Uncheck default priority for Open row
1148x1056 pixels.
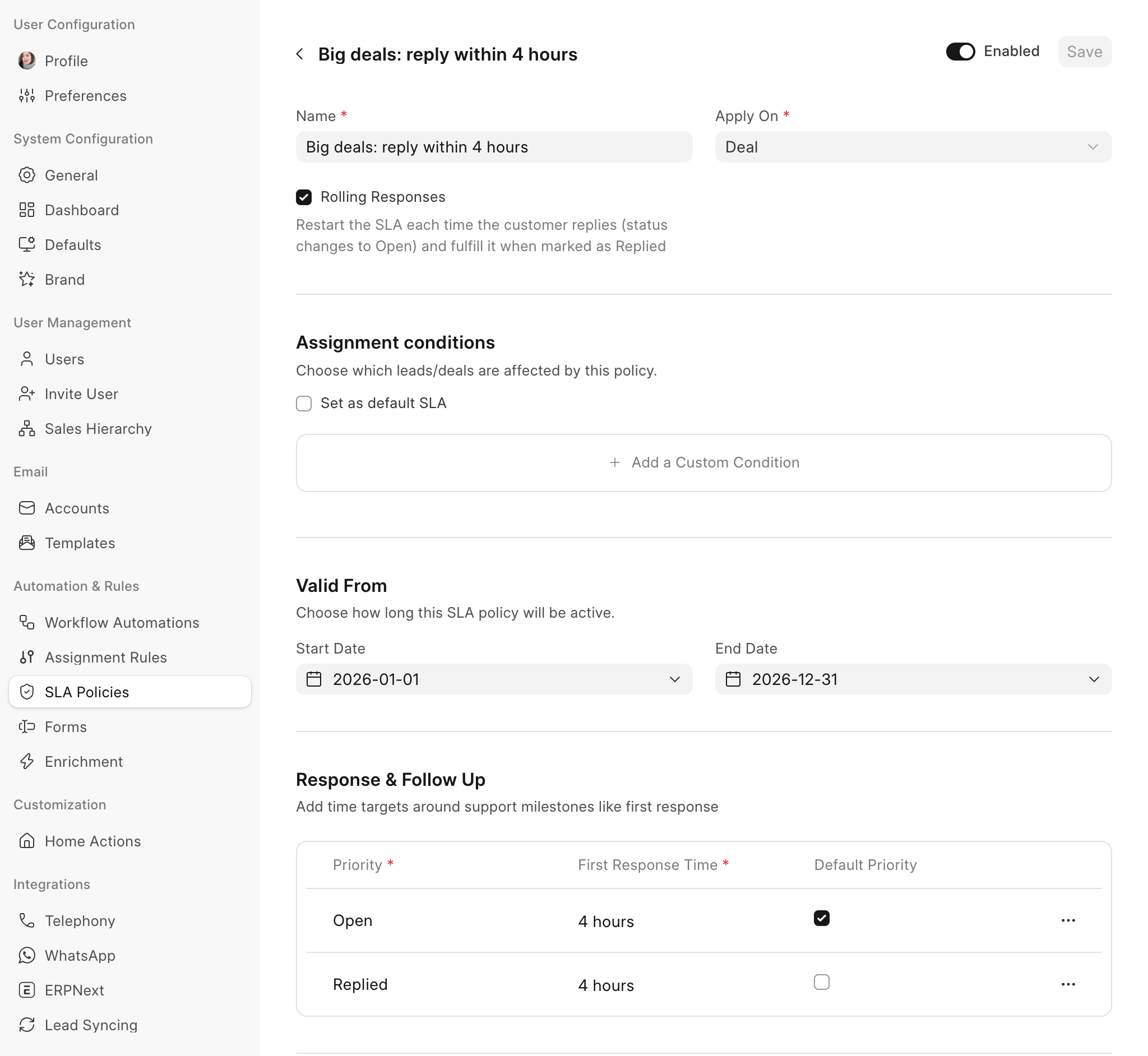click(822, 918)
